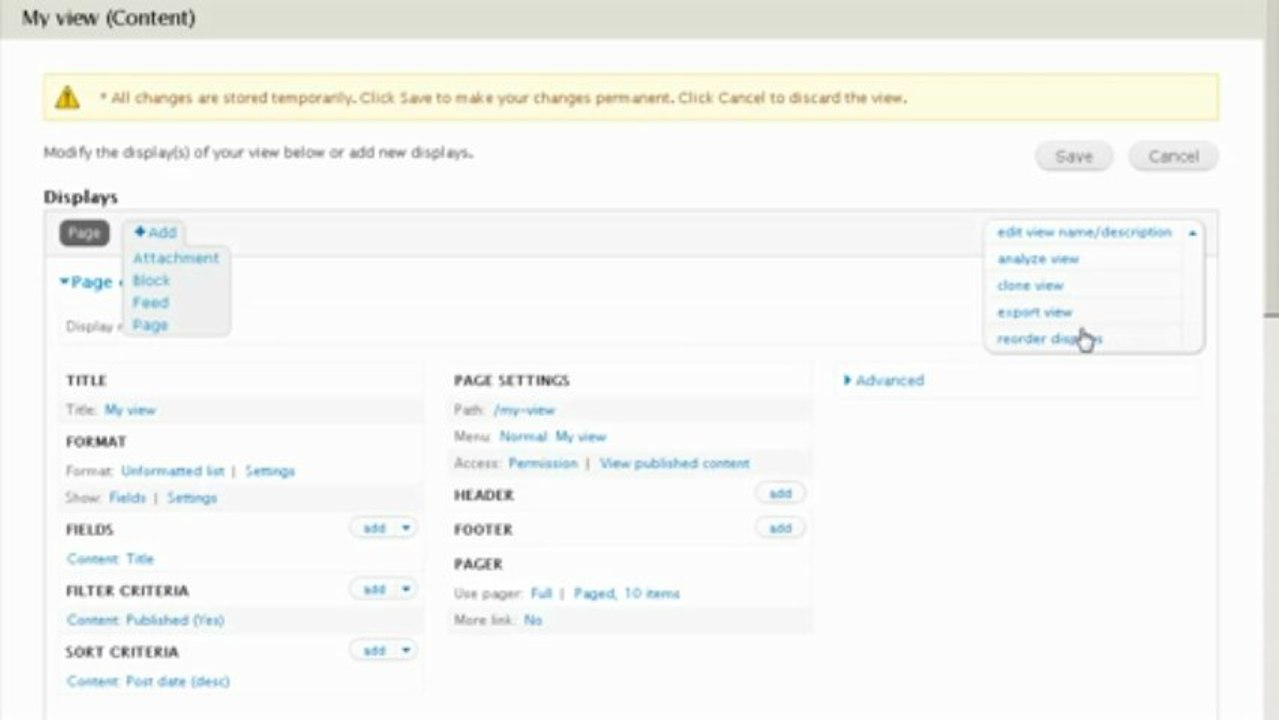Screen dimensions: 1279x720
Task: Collapse the Page details section
Action: 88,282
